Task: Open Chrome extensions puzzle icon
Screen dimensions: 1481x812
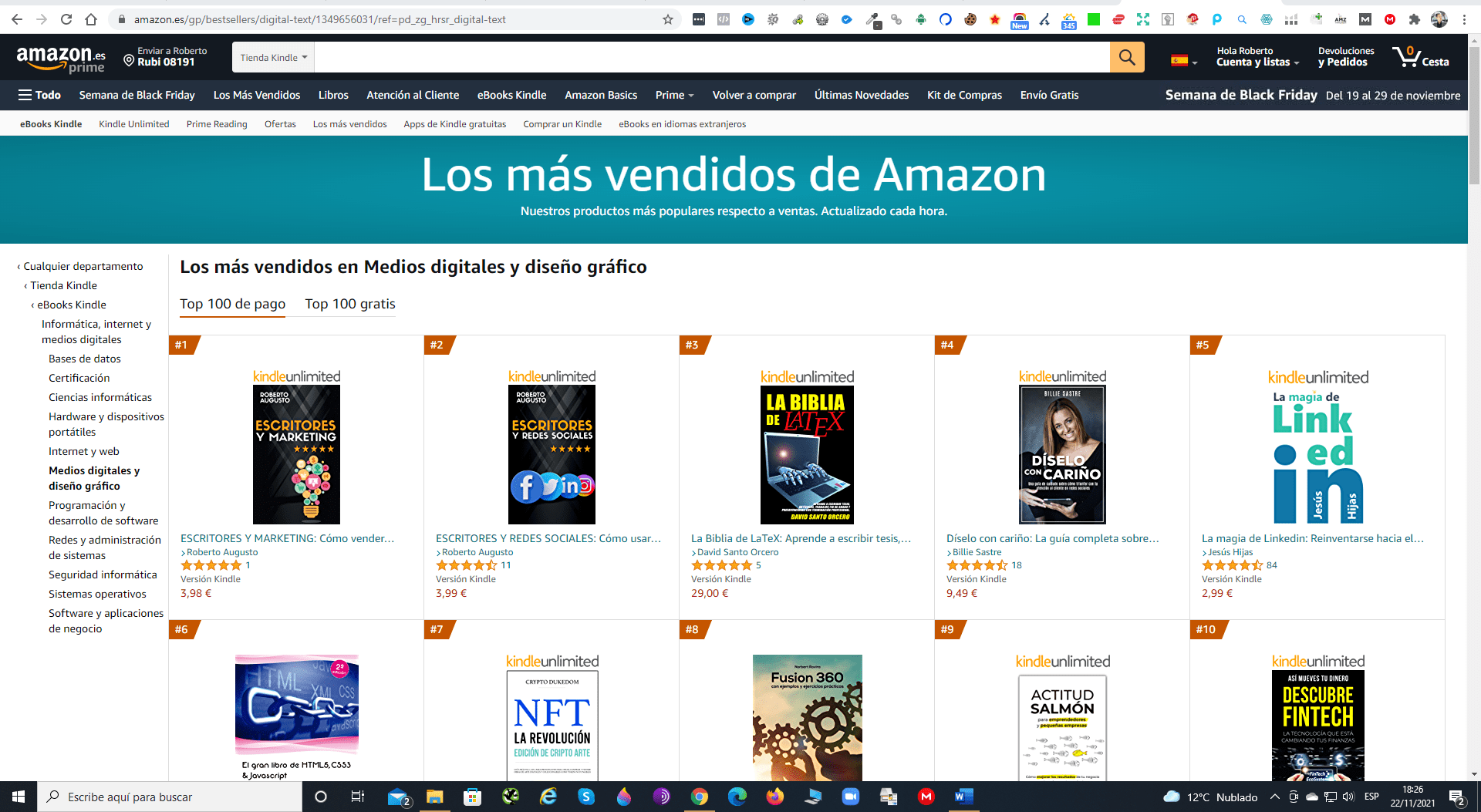Action: (1414, 19)
